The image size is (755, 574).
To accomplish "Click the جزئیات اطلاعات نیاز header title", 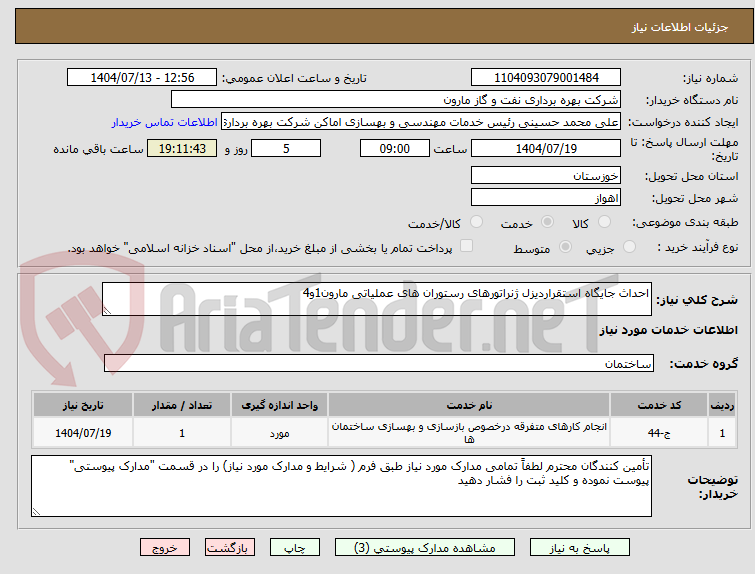I will pos(680,27).
